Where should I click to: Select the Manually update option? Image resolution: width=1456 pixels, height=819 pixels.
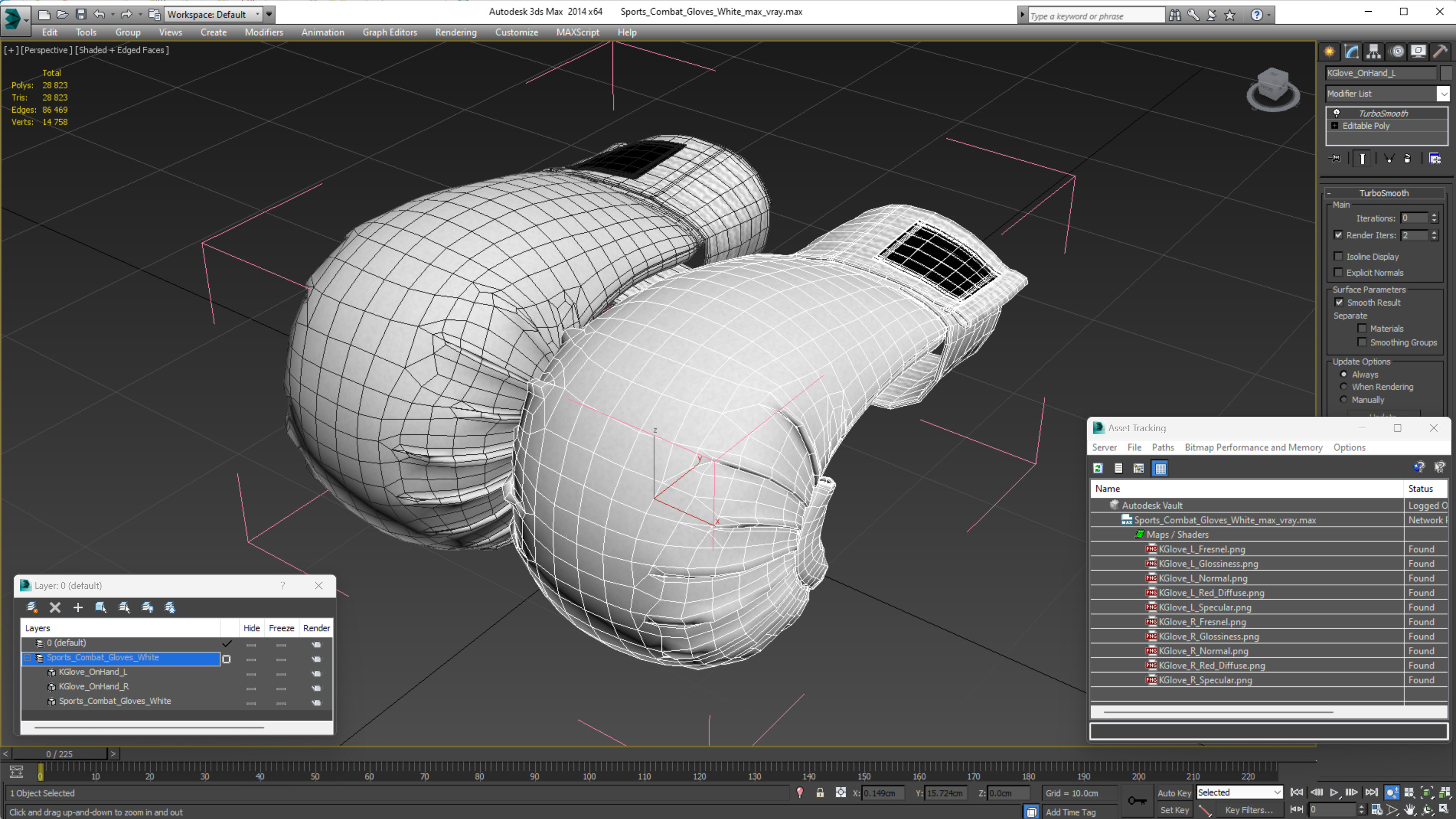(1344, 399)
